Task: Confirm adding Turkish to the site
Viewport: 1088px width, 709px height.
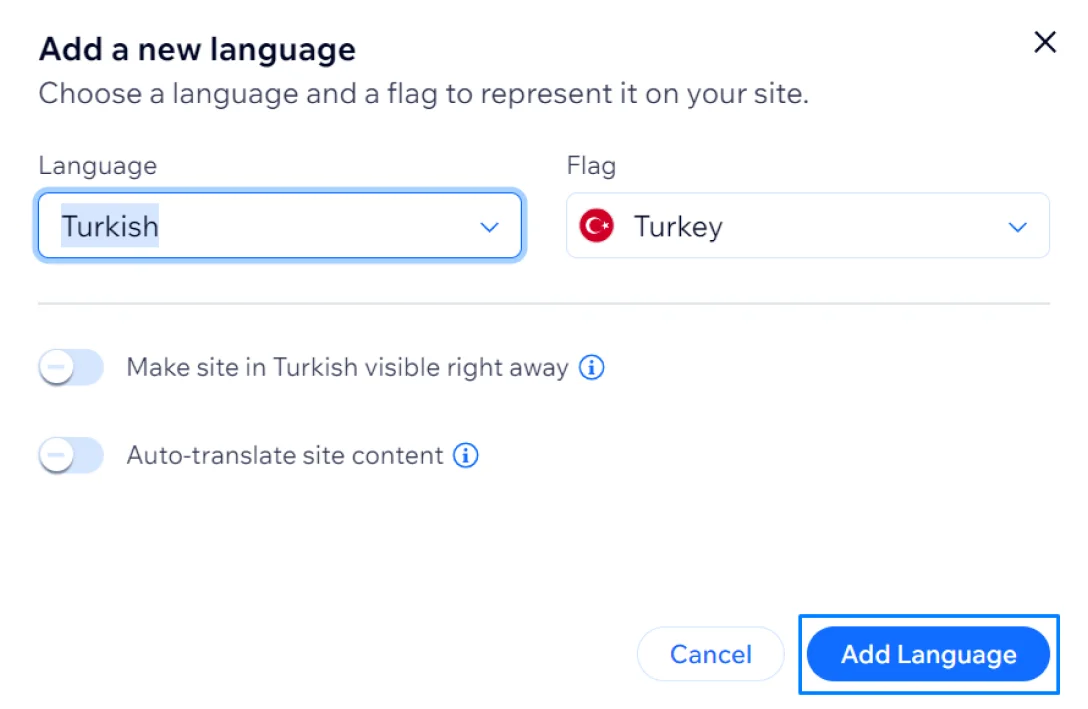Action: point(928,654)
